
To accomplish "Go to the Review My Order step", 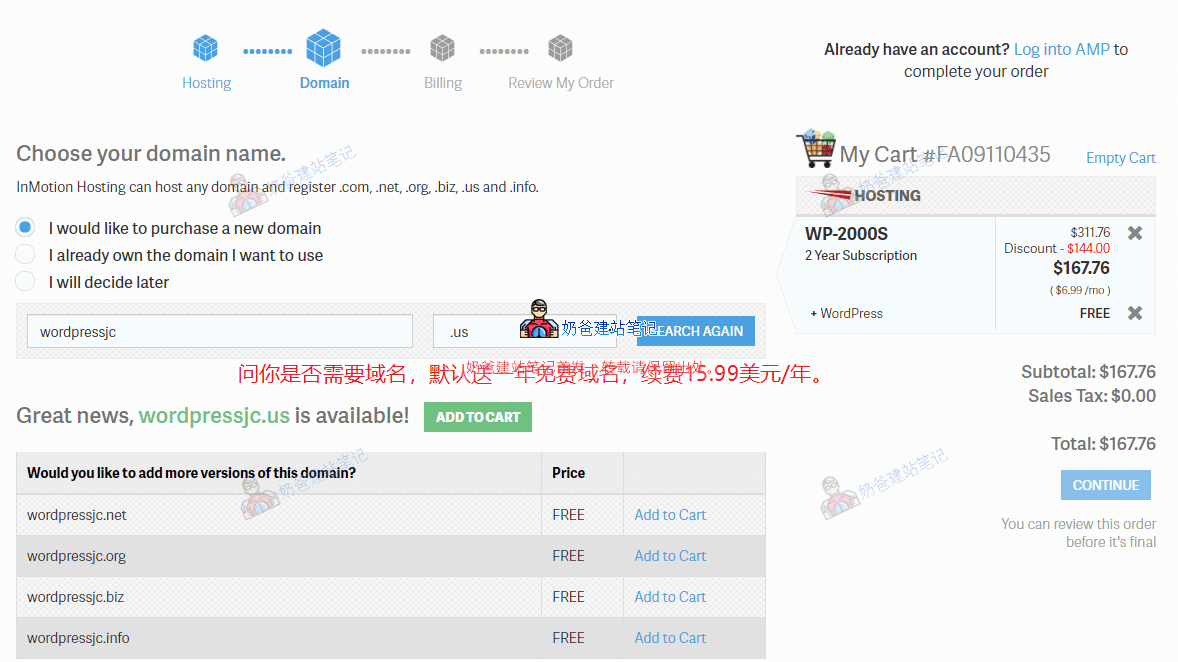I will point(560,83).
